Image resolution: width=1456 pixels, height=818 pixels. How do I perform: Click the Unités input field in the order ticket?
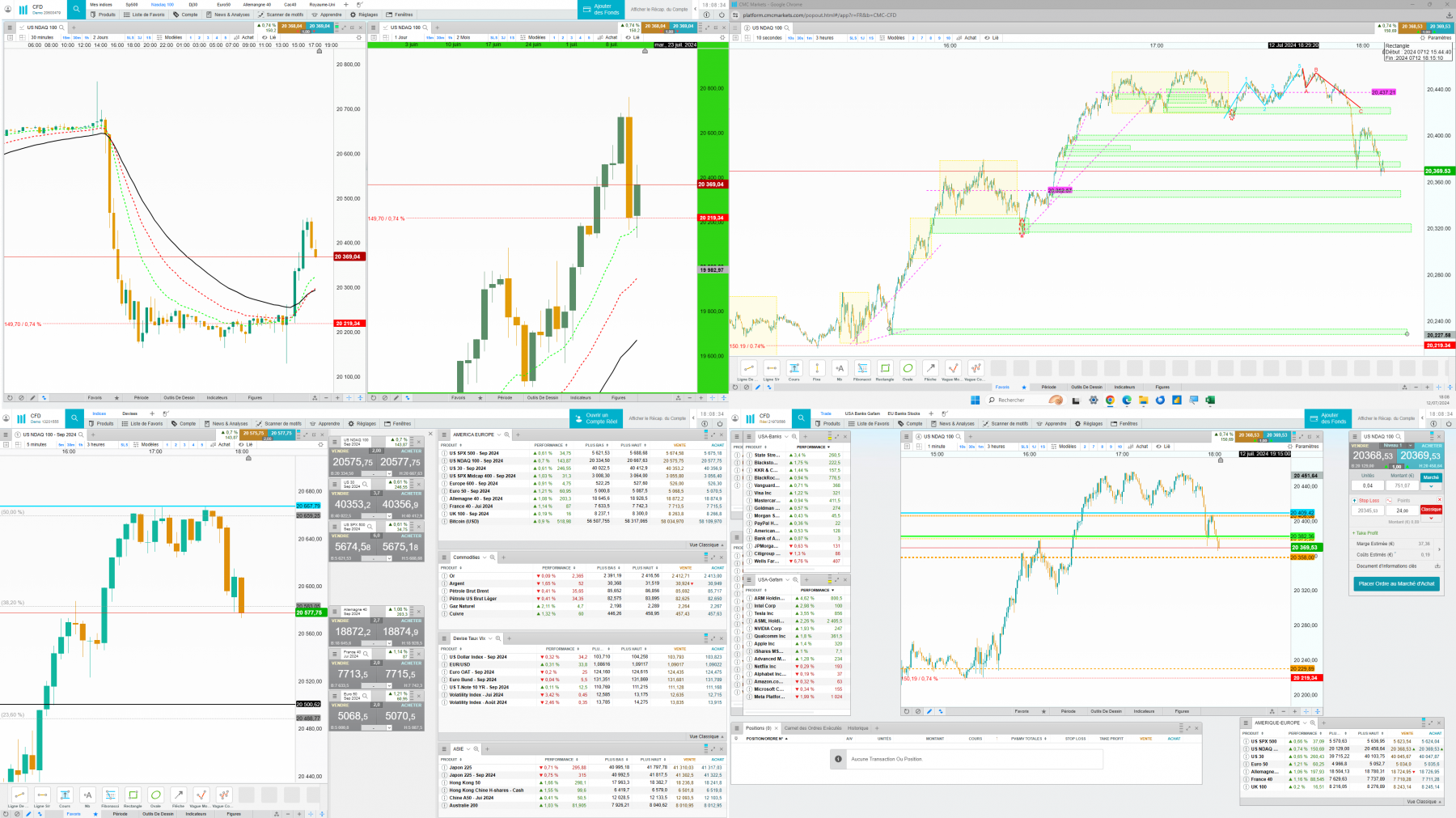(x=1368, y=485)
